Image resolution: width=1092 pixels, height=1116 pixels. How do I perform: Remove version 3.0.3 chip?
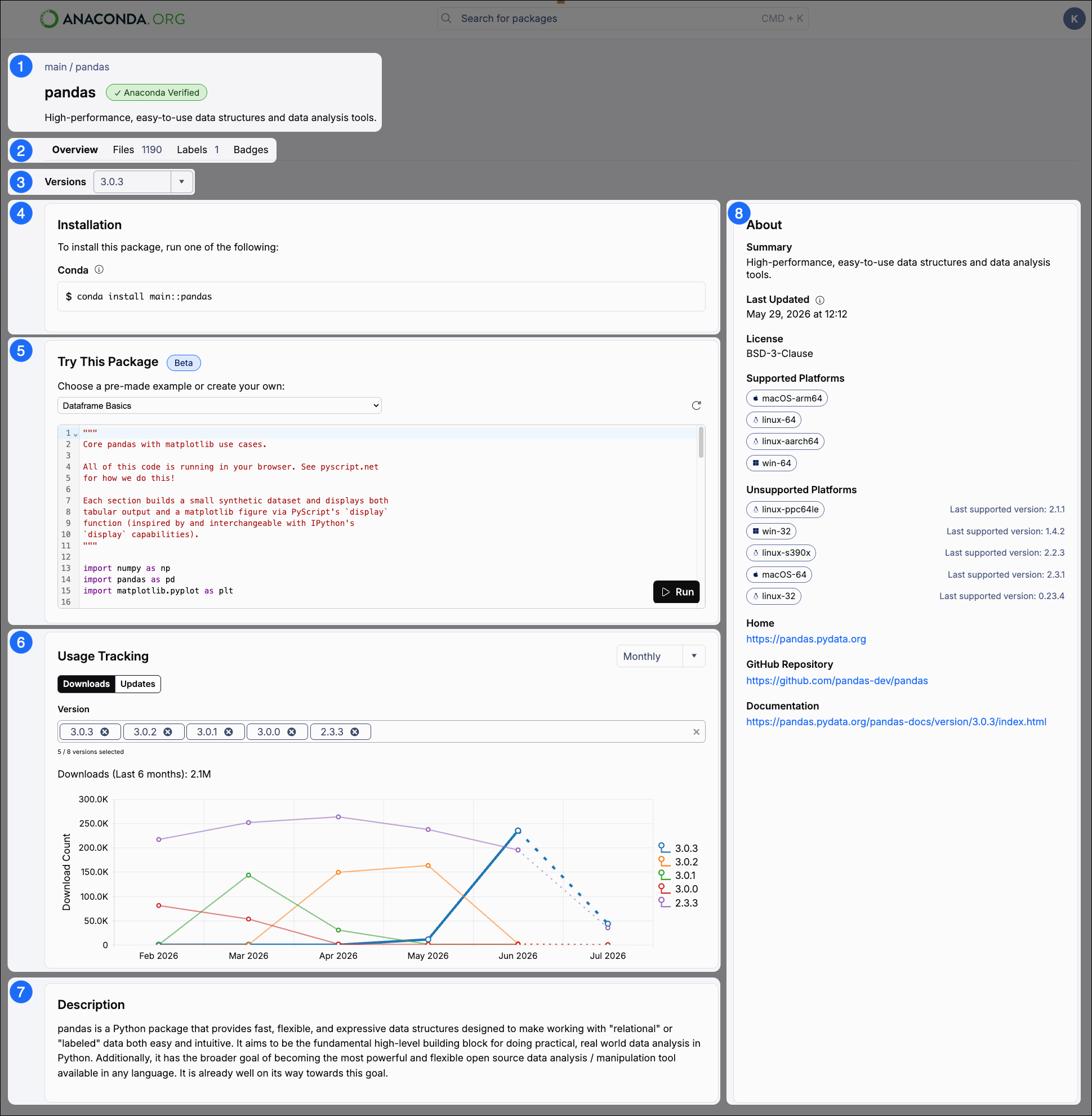click(x=105, y=732)
